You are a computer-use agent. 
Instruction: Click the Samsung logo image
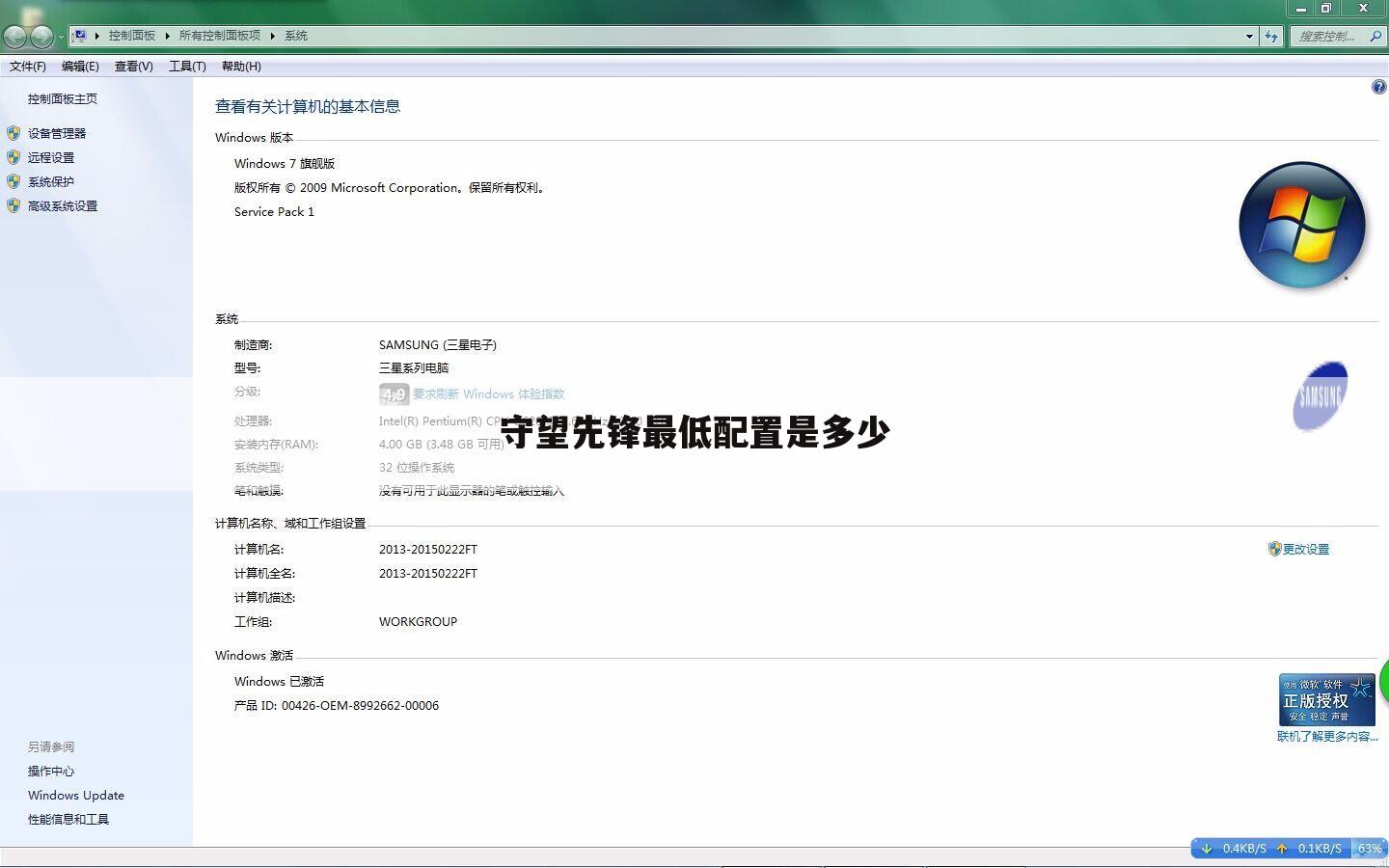click(1321, 396)
